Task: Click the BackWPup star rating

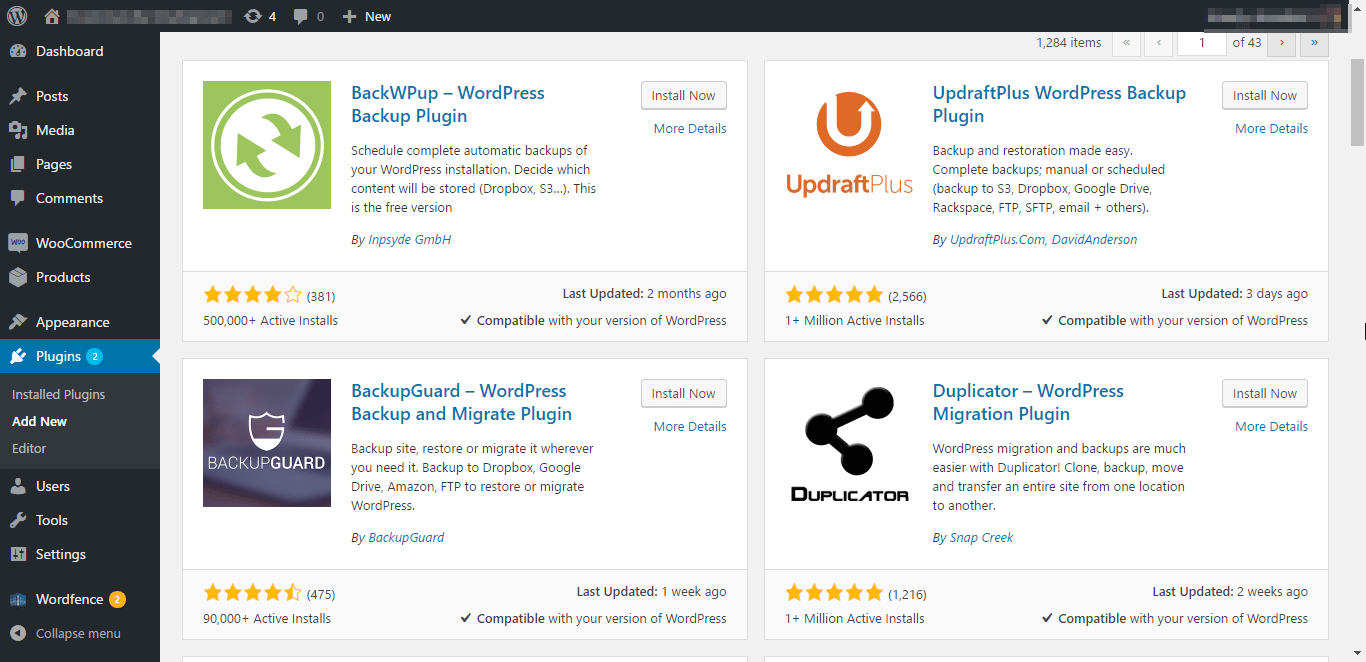Action: 252,295
